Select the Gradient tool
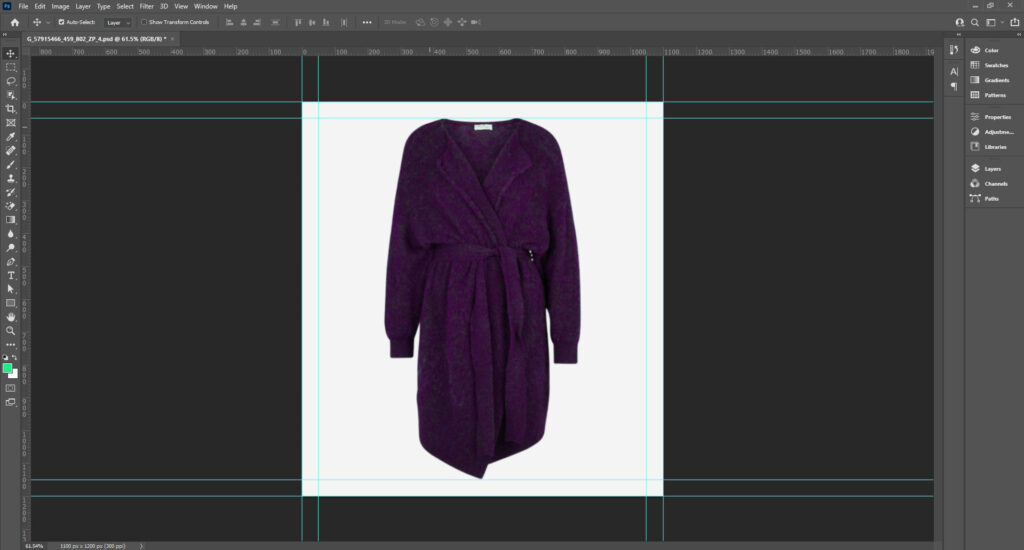Image resolution: width=1024 pixels, height=550 pixels. point(10,219)
